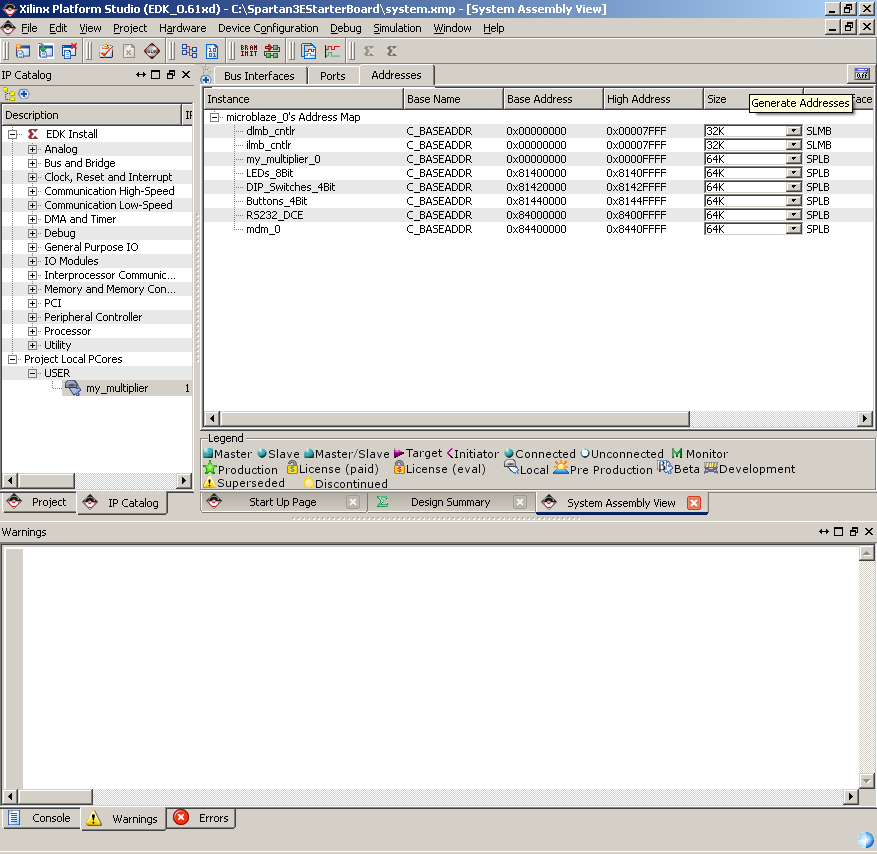Switch to the Ports tab
Screen dimensions: 877x854
coord(332,76)
